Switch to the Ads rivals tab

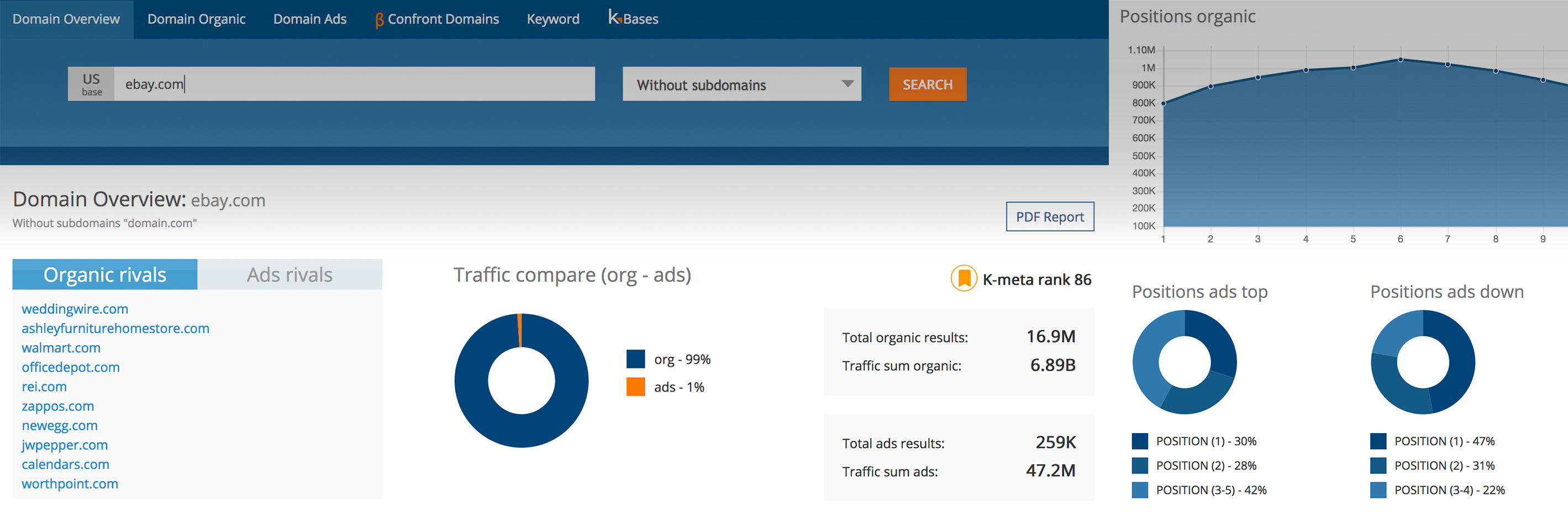pyautogui.click(x=290, y=275)
